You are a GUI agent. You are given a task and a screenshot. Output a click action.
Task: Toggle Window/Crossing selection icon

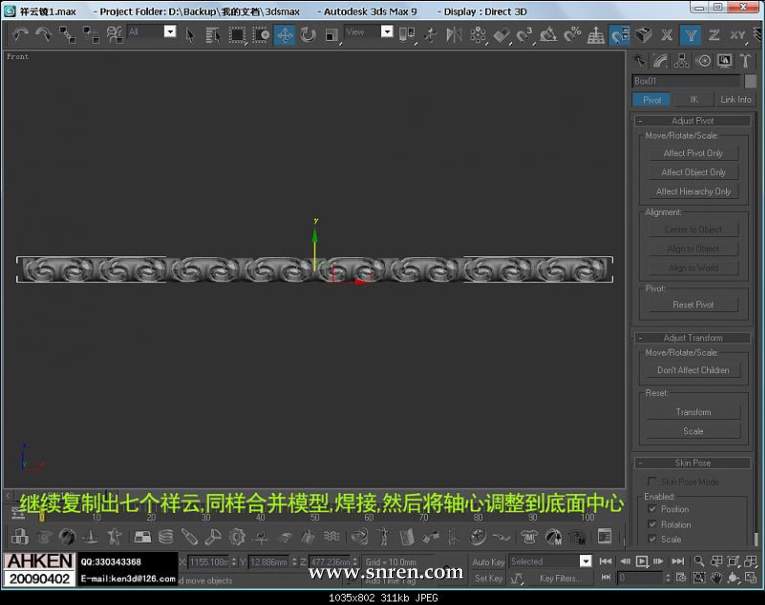click(x=261, y=35)
